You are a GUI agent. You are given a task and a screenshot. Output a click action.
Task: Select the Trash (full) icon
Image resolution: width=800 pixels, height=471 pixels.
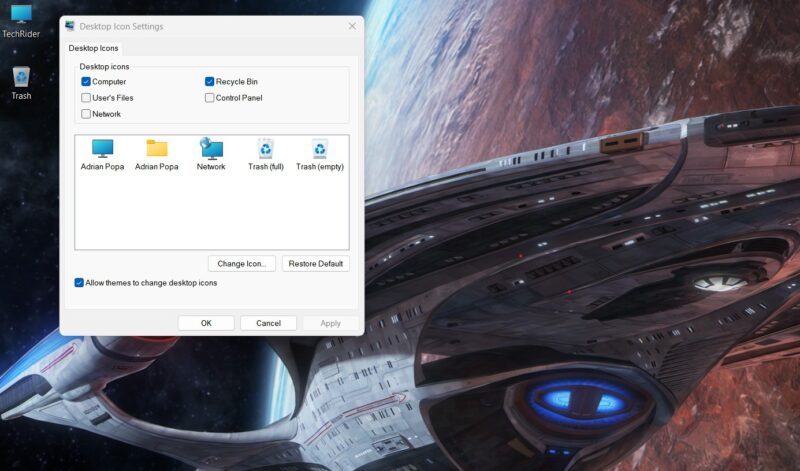pos(266,155)
